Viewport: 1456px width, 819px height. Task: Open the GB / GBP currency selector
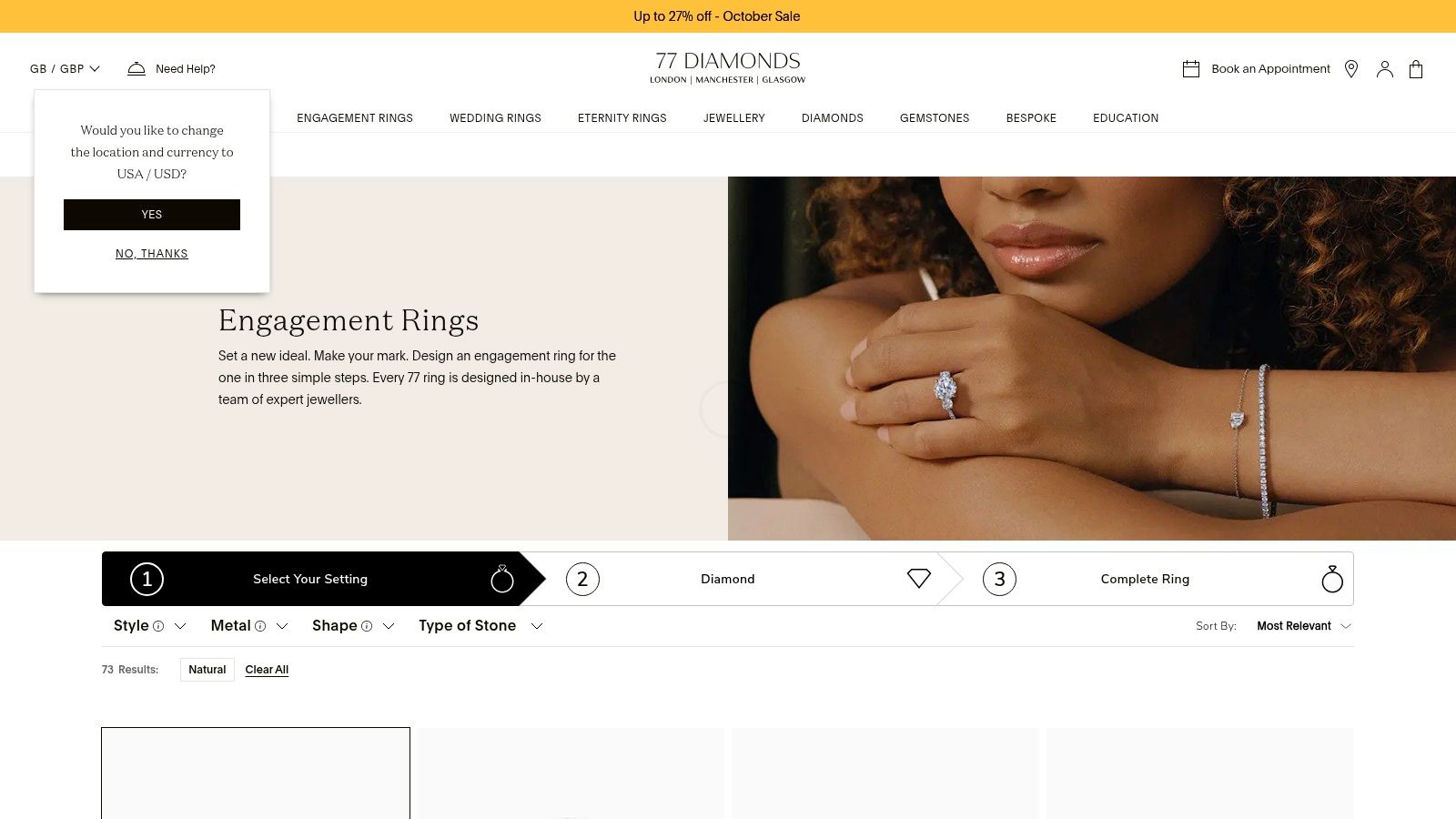65,69
